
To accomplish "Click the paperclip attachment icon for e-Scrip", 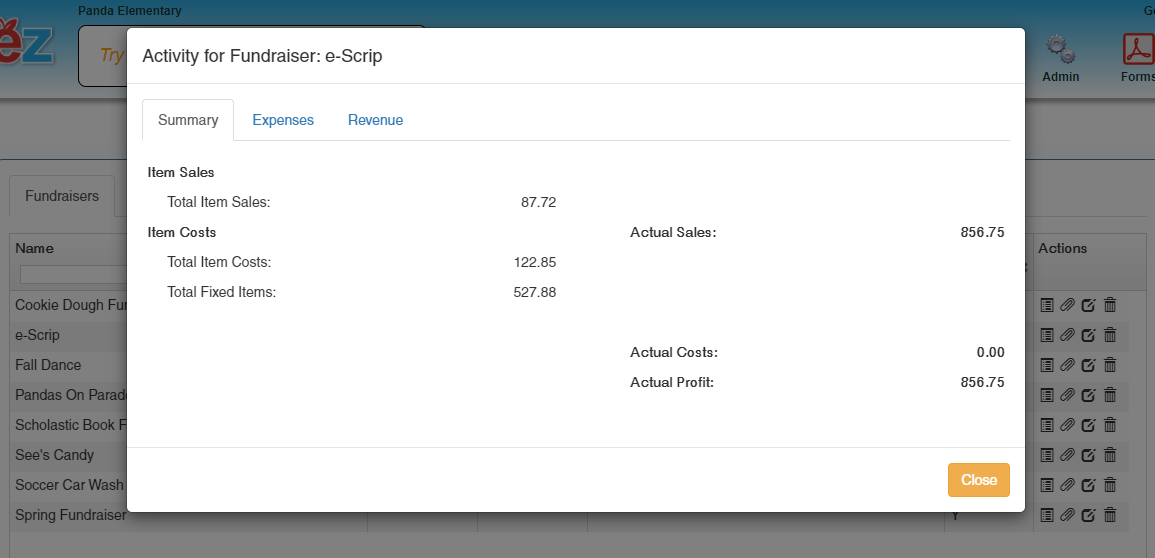I will click(1067, 335).
